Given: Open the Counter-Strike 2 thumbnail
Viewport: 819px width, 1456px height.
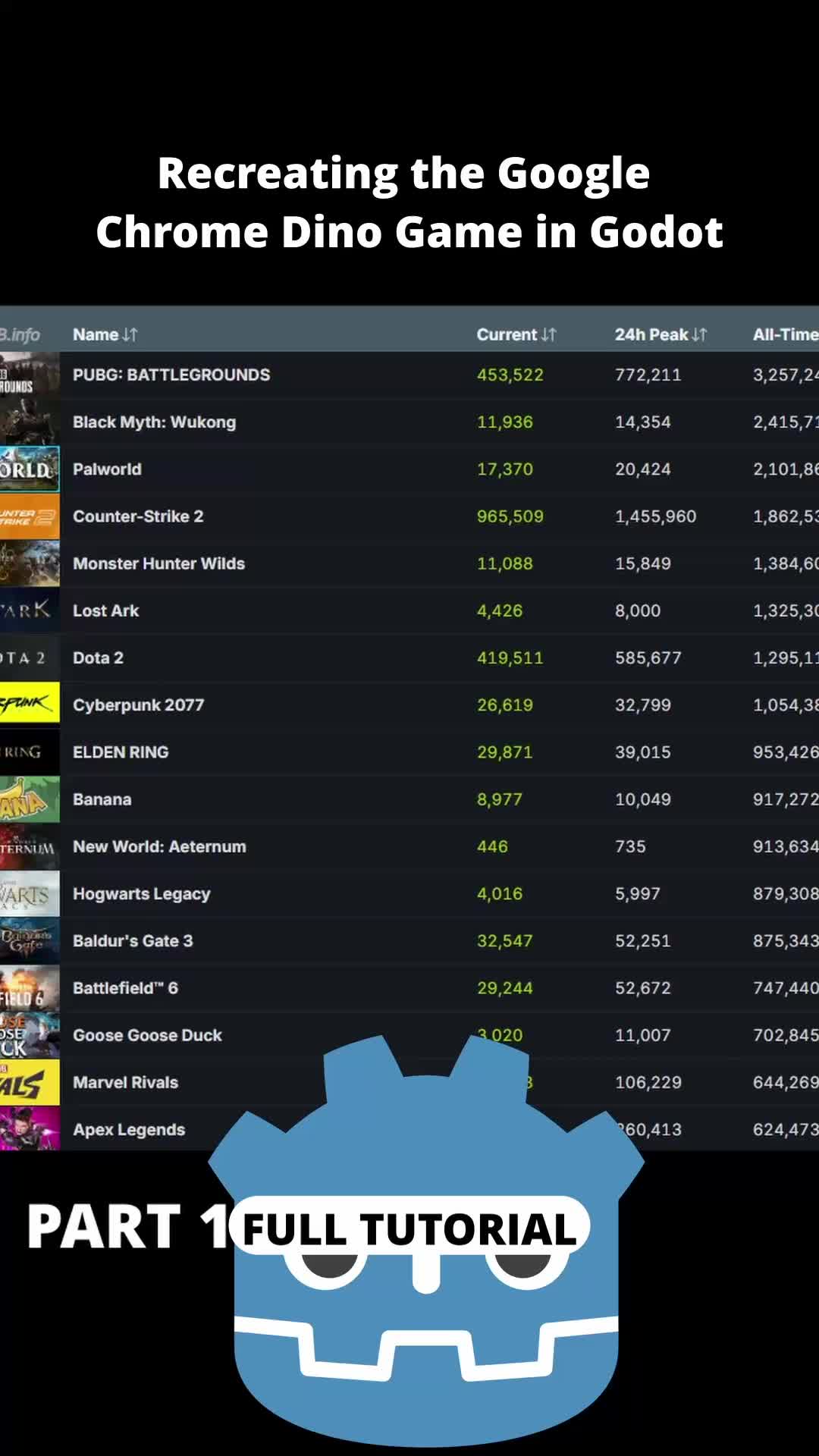Looking at the screenshot, I should [x=30, y=516].
